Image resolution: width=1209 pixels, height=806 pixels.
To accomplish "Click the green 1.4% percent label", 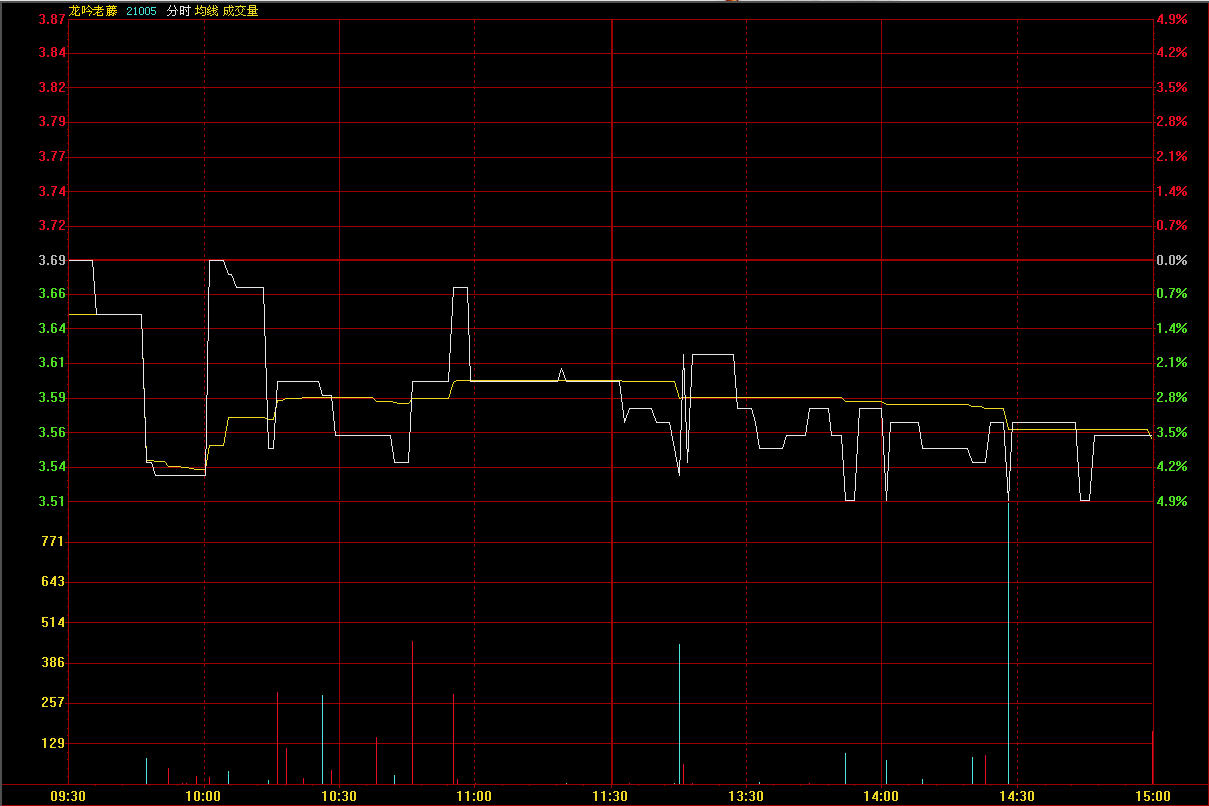I will pos(1171,328).
